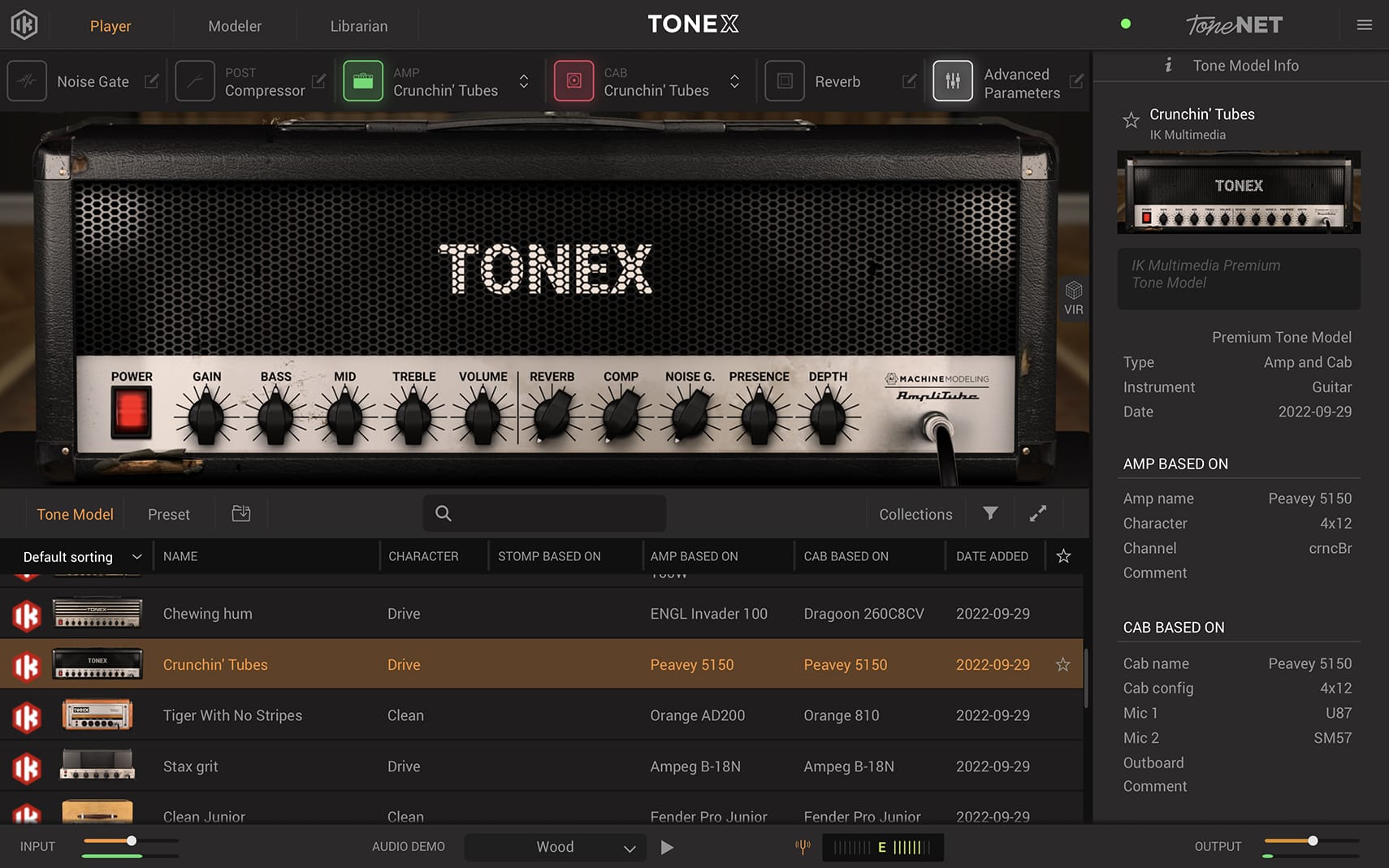
Task: Select the Noise Gate module icon
Action: 27,80
